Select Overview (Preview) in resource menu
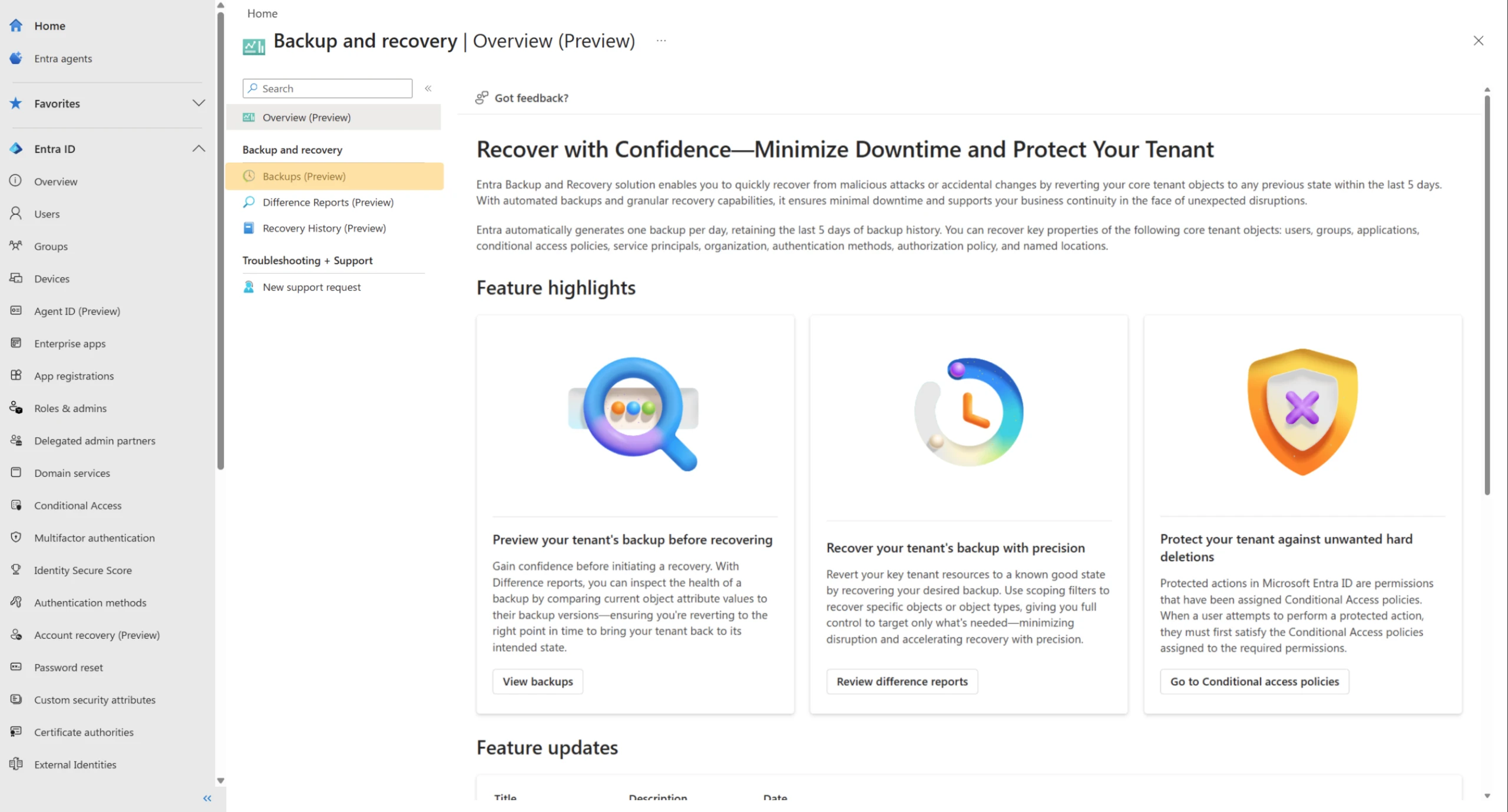This screenshot has height=812, width=1508. [333, 117]
